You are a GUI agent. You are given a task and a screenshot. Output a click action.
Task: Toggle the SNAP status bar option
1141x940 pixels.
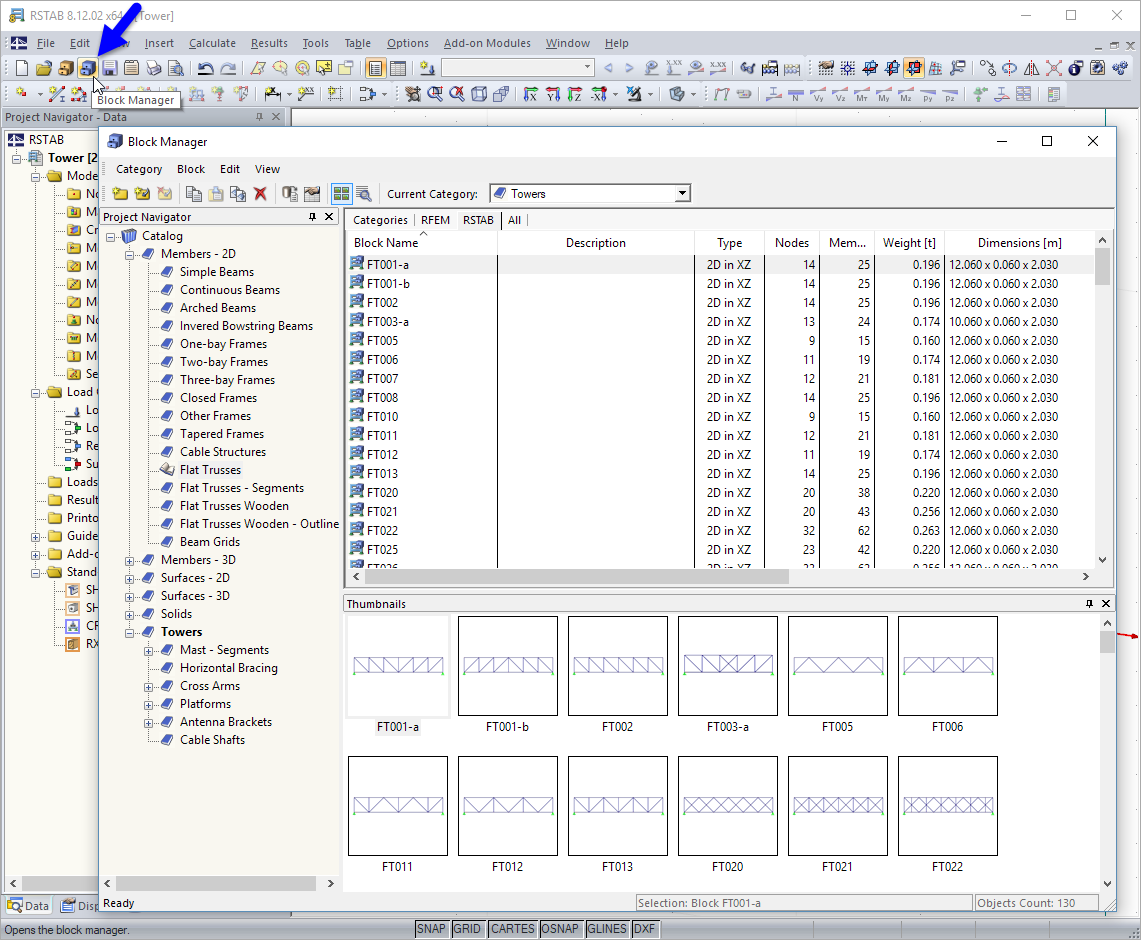(431, 928)
